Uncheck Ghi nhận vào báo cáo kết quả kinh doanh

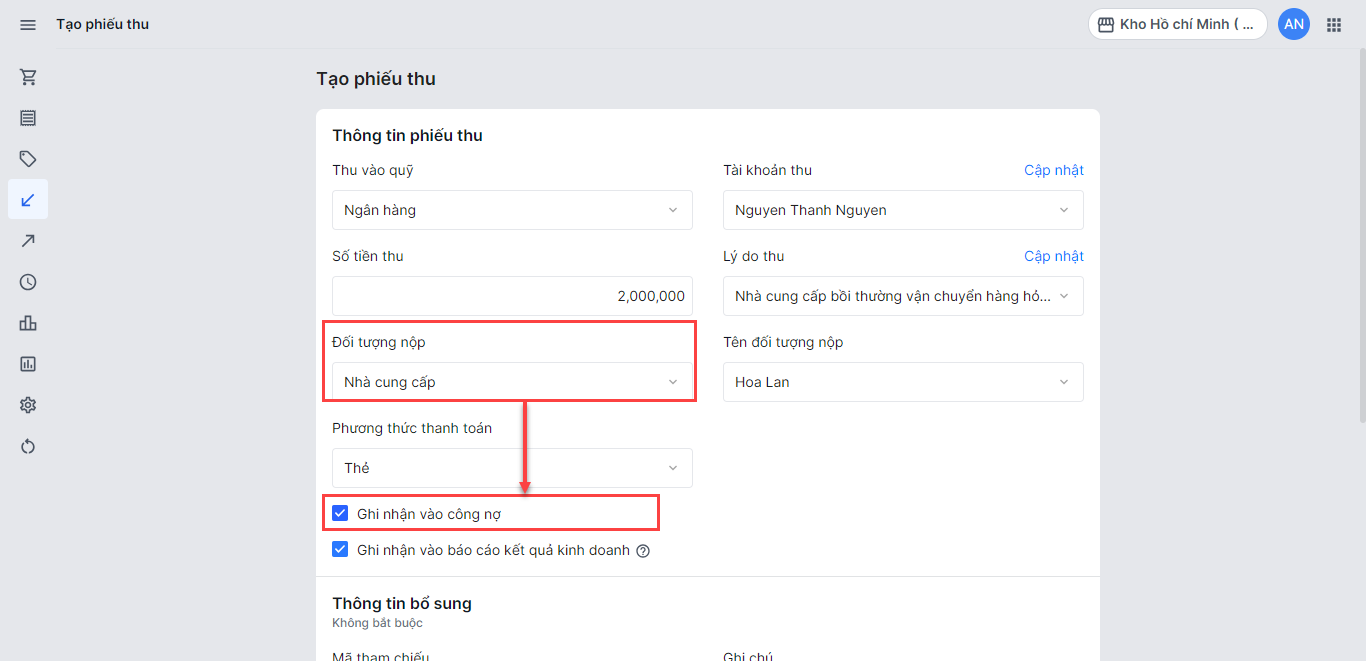tap(341, 550)
